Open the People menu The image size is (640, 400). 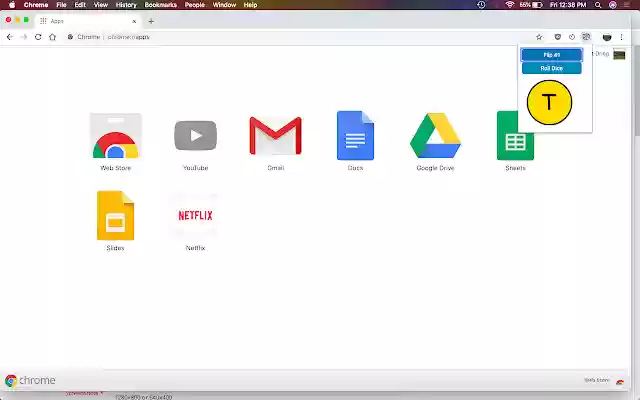pyautogui.click(x=195, y=5)
